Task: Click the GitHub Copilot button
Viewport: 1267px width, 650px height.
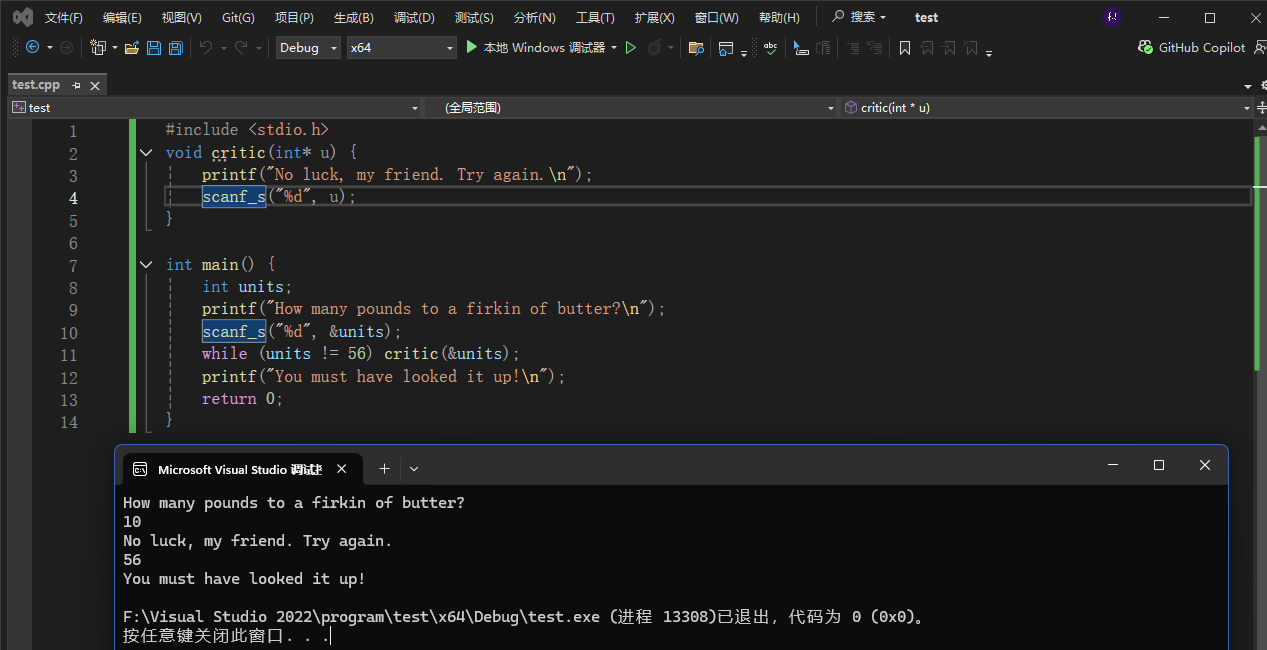Action: 1192,47
